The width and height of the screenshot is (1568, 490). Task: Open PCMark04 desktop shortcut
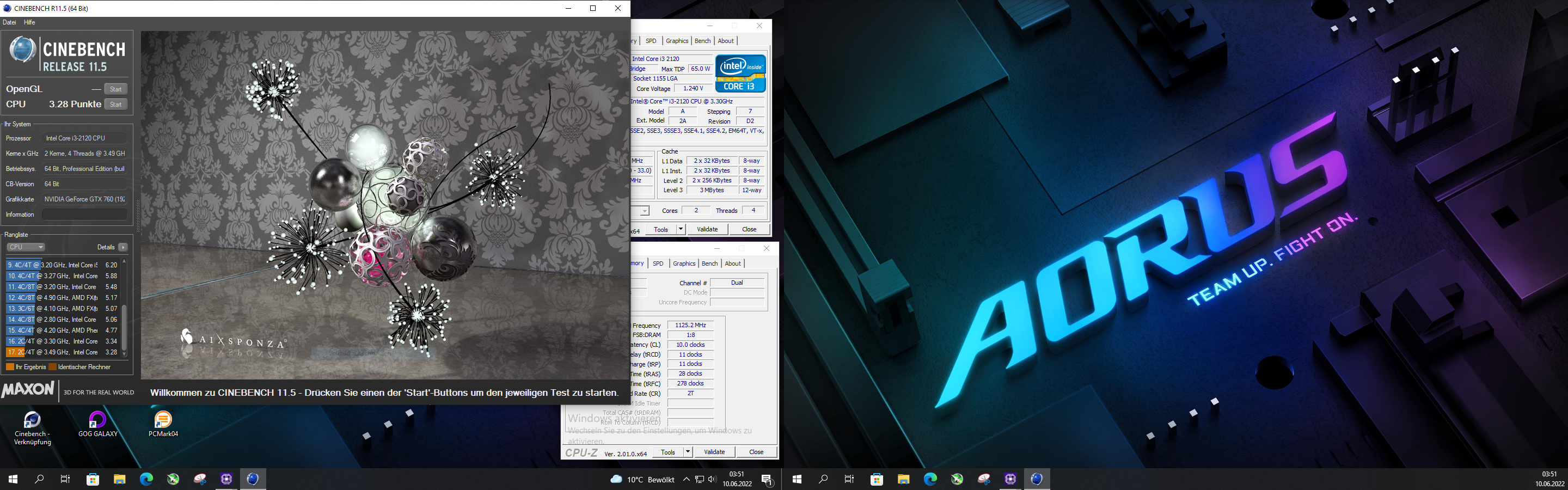163,424
